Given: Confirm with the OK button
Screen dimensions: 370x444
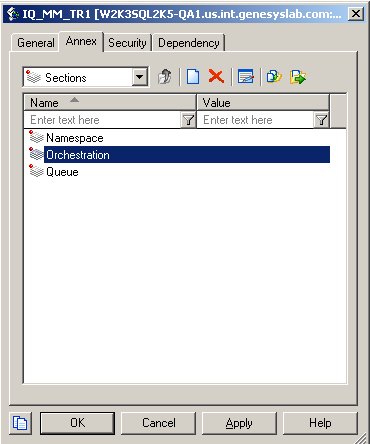Looking at the screenshot, I should pos(77,423).
